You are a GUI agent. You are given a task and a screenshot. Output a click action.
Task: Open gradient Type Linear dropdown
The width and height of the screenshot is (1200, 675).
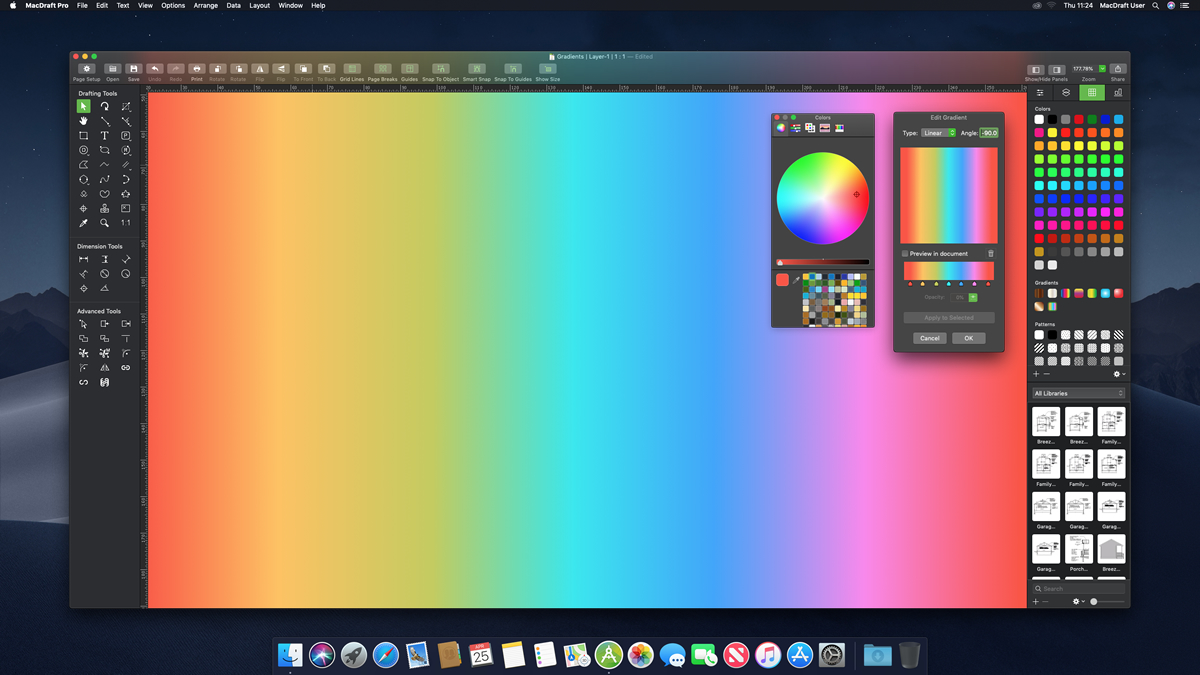click(939, 133)
